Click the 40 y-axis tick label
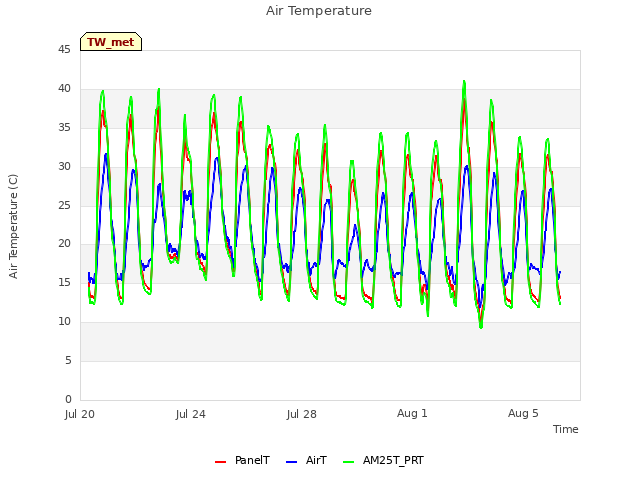The height and width of the screenshot is (480, 640). pyautogui.click(x=64, y=88)
